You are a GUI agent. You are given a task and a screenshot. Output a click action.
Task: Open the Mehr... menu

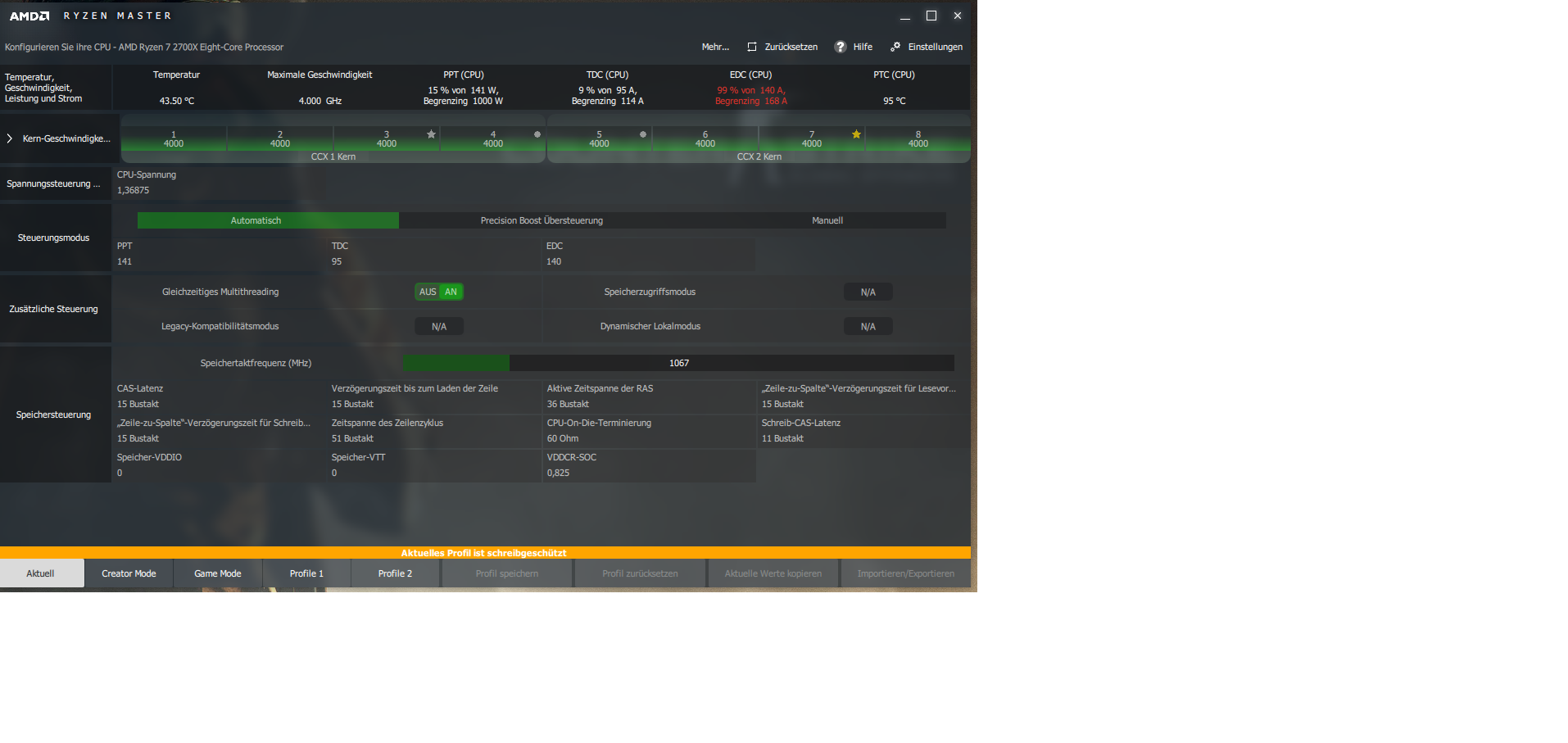click(715, 47)
